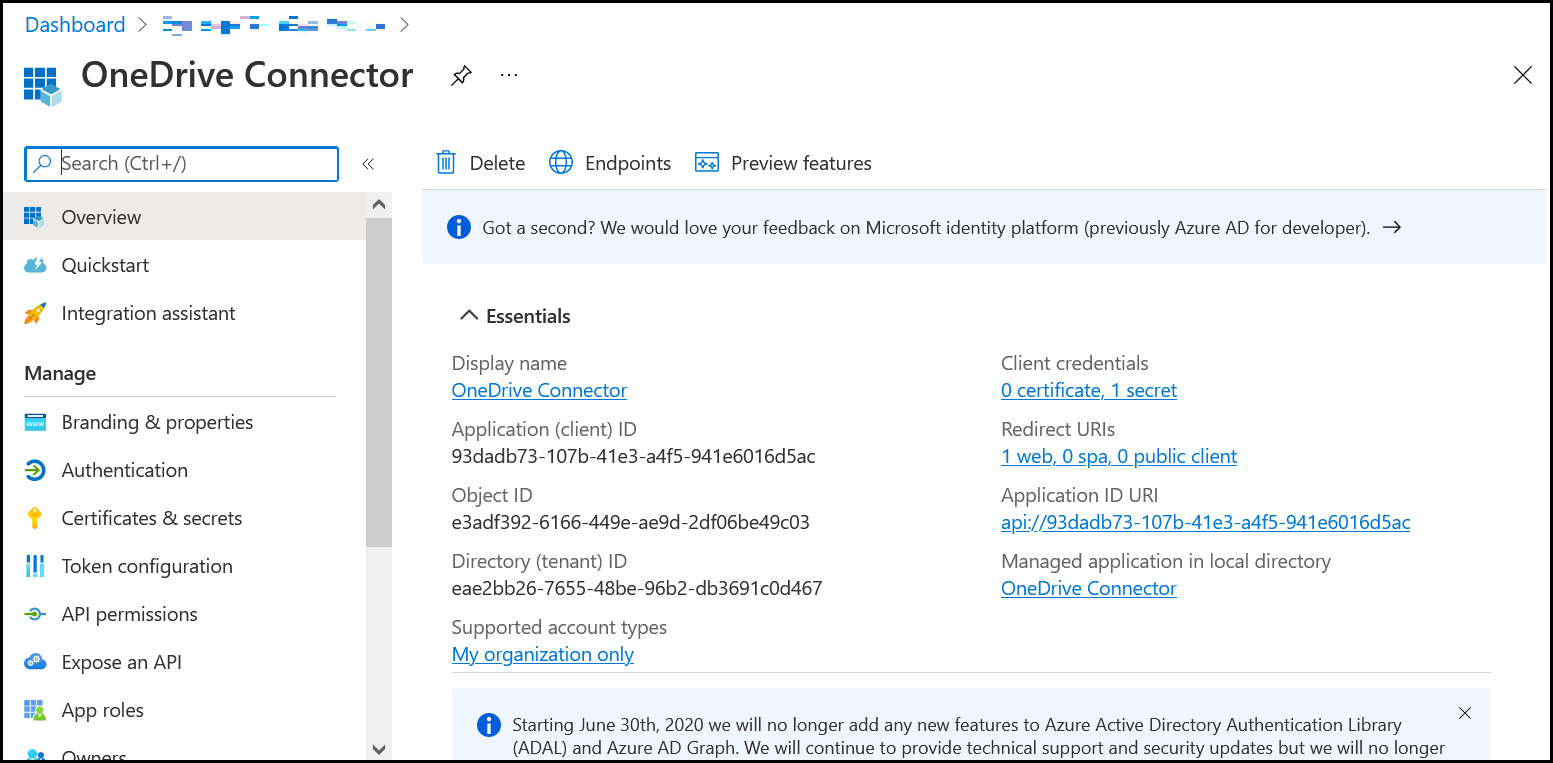Screen dimensions: 1553x763
Task: Click the sidebar scrollbar thumb
Action: click(x=379, y=382)
